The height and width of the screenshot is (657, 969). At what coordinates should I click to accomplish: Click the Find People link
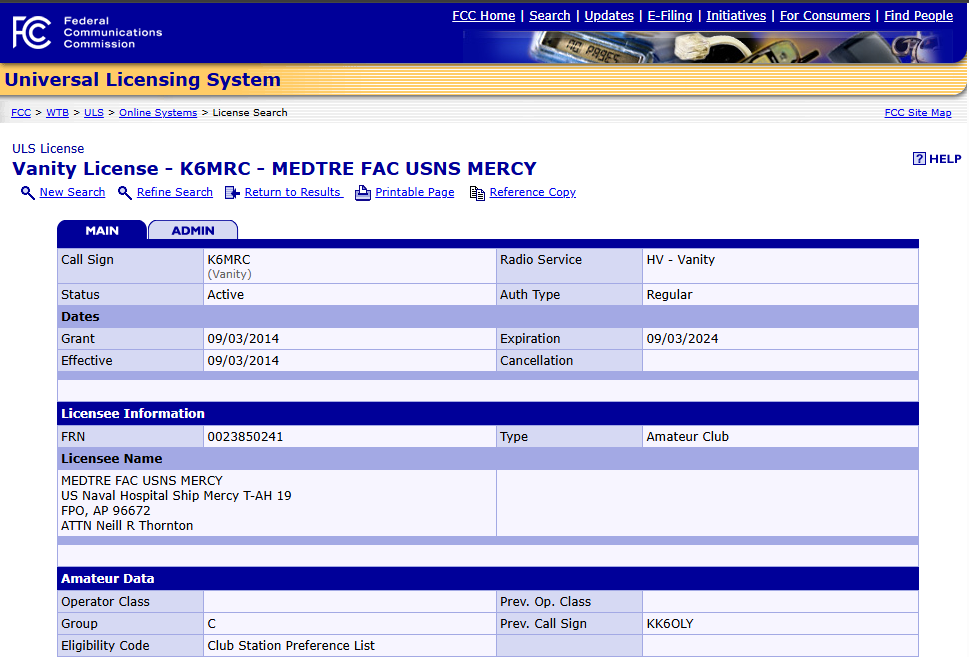click(917, 15)
